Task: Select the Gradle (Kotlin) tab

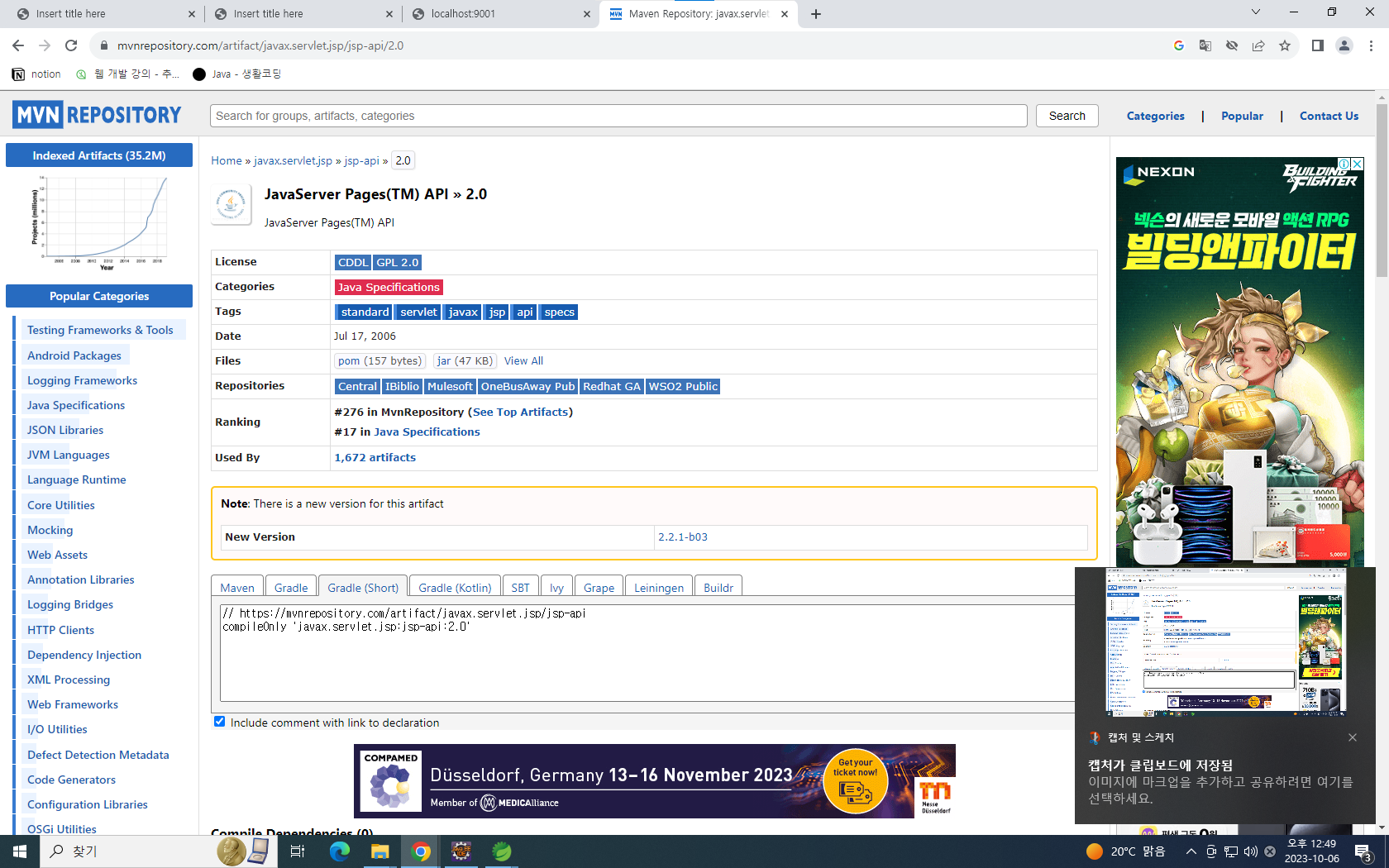Action: [455, 588]
